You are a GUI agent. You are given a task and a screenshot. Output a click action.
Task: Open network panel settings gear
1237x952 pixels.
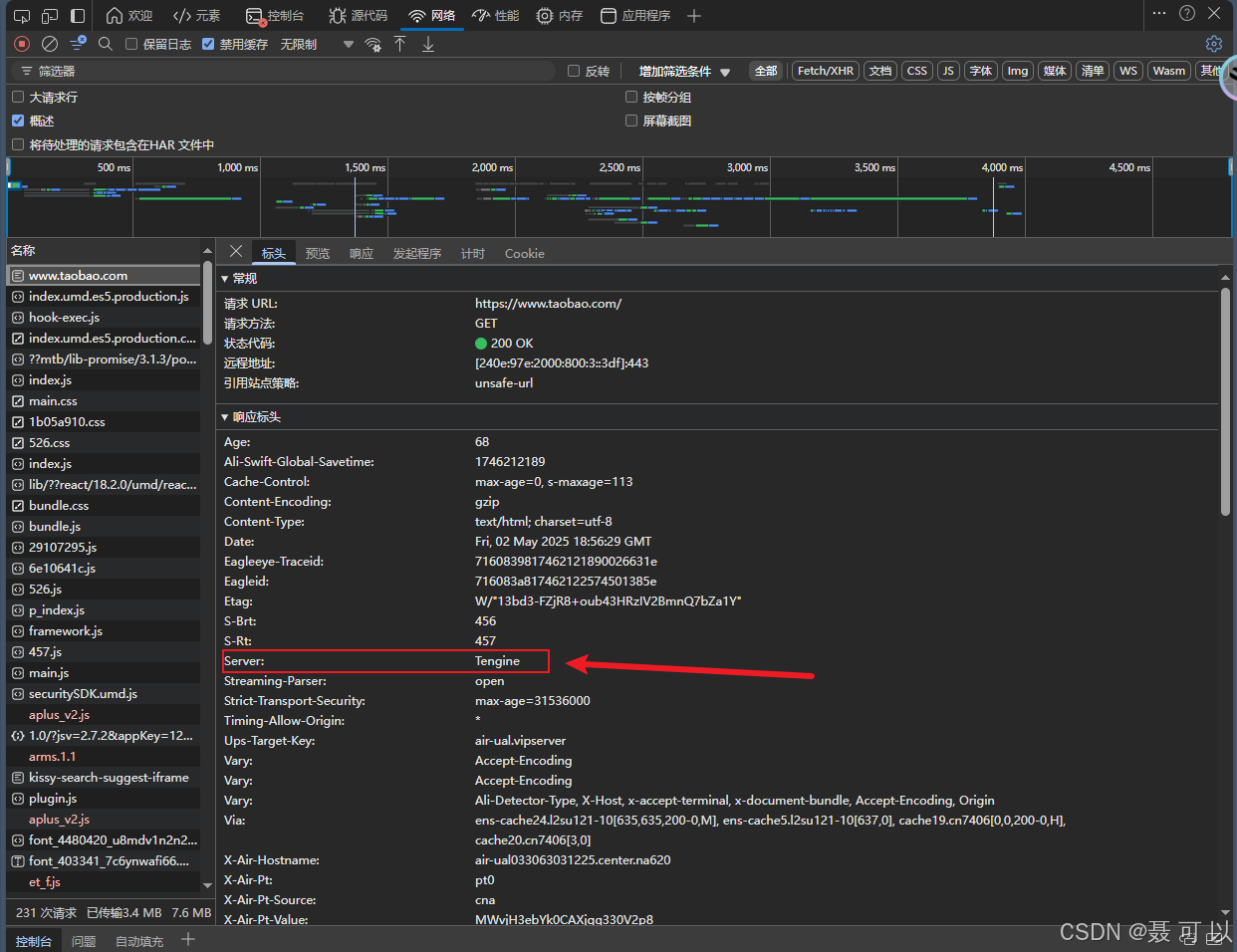pyautogui.click(x=1213, y=44)
